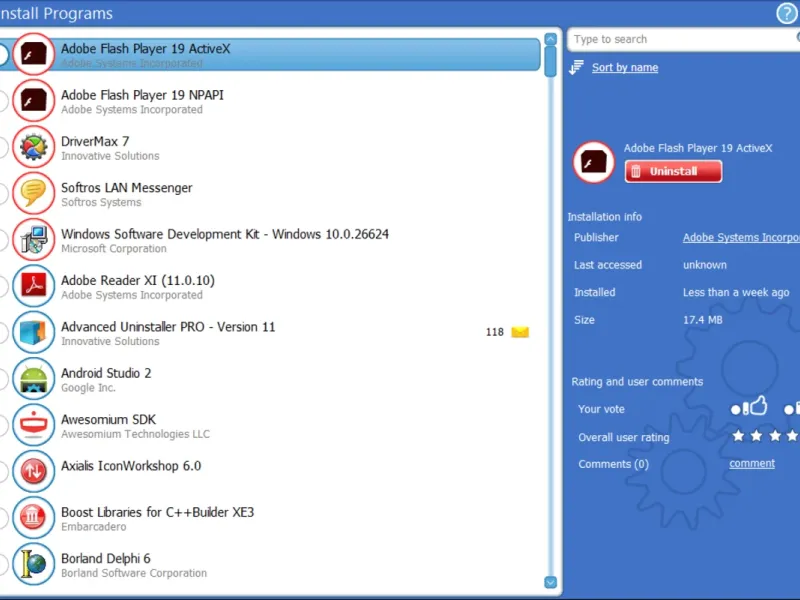Click the 17.4 MB size value
Viewport: 800px width, 600px height.
click(703, 320)
